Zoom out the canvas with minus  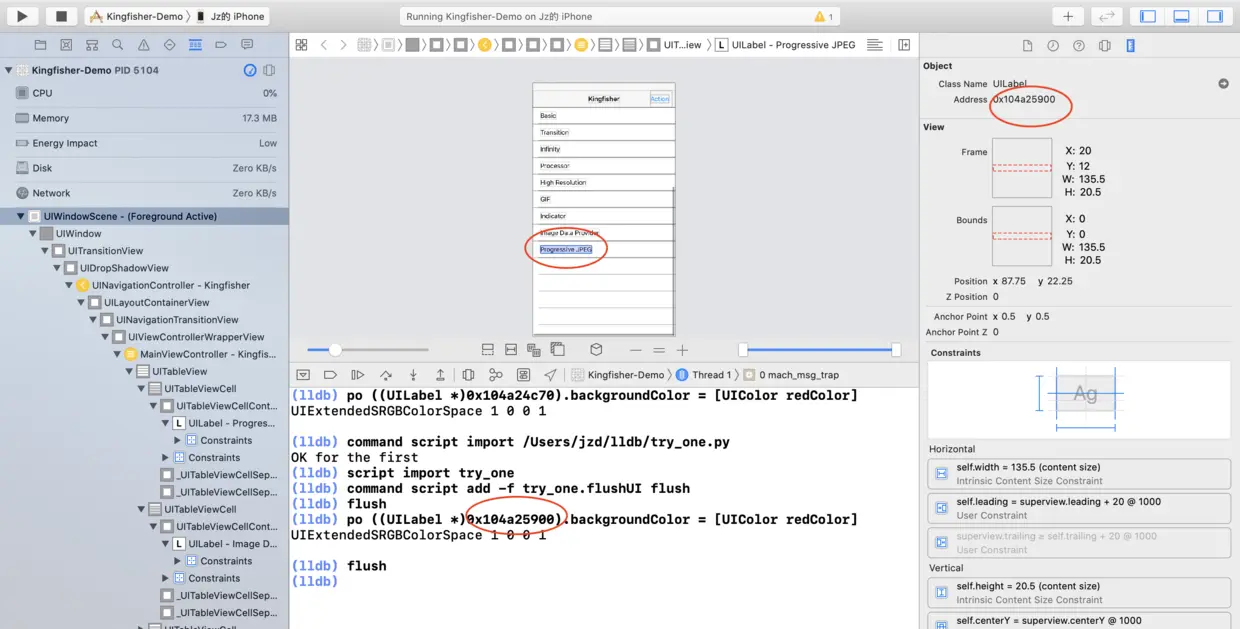[x=635, y=350]
